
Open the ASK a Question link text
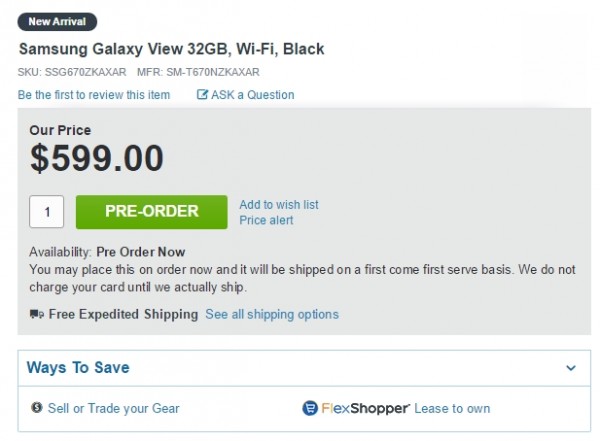(253, 95)
